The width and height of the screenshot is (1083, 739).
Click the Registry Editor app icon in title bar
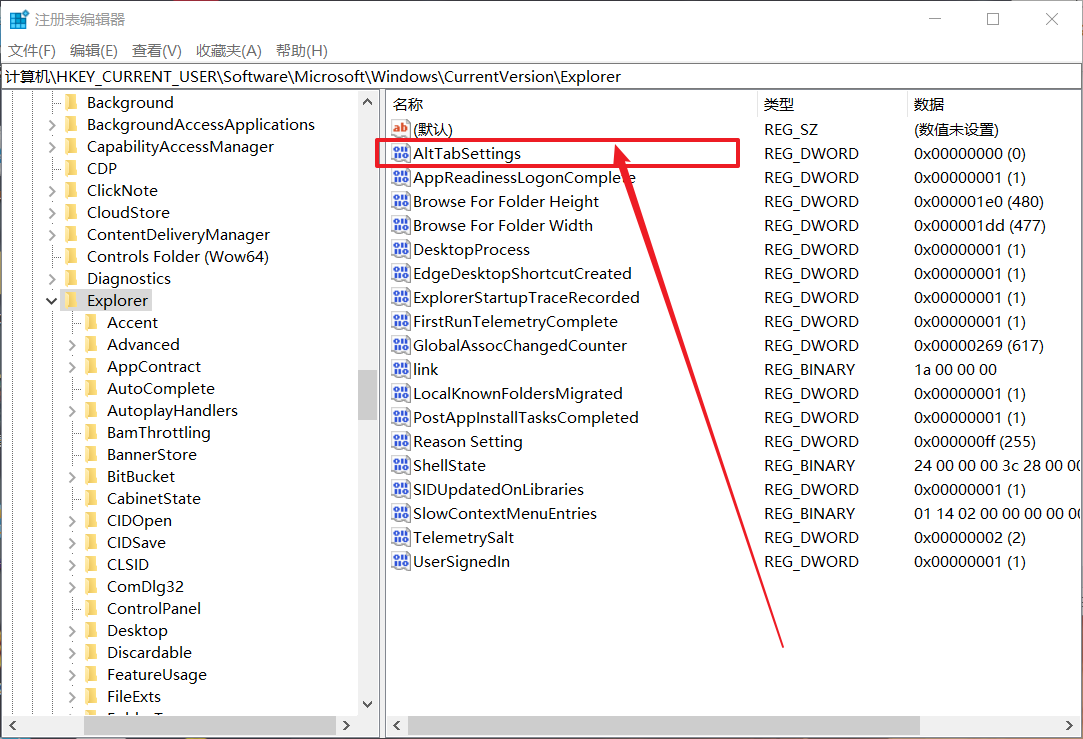19,19
